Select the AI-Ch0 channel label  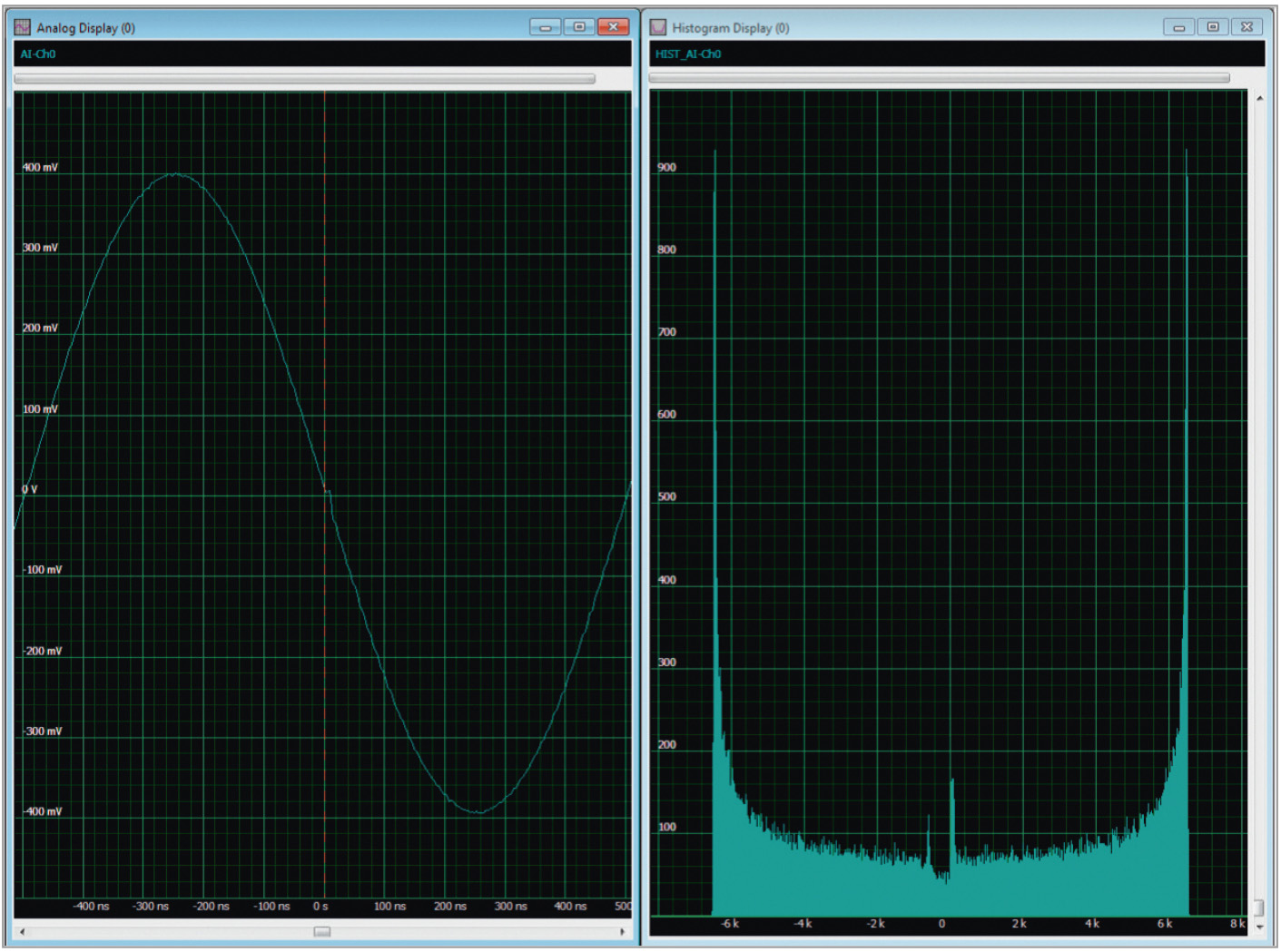pos(38,54)
